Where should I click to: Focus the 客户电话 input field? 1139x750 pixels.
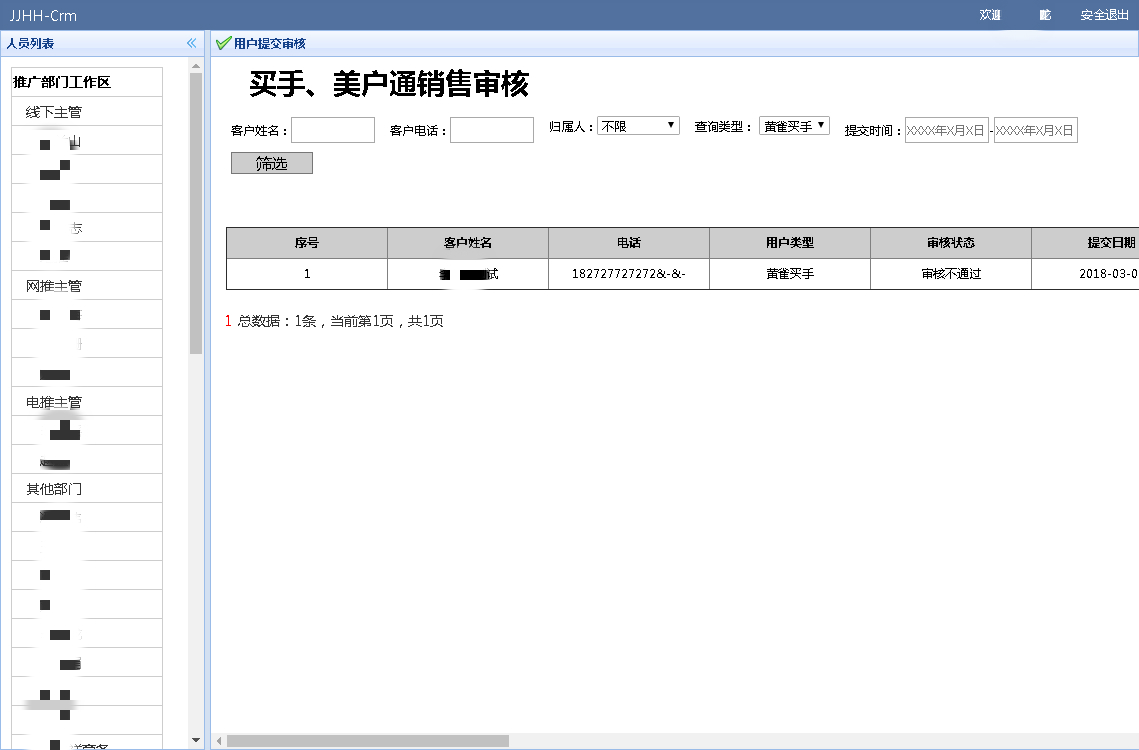[x=491, y=130]
